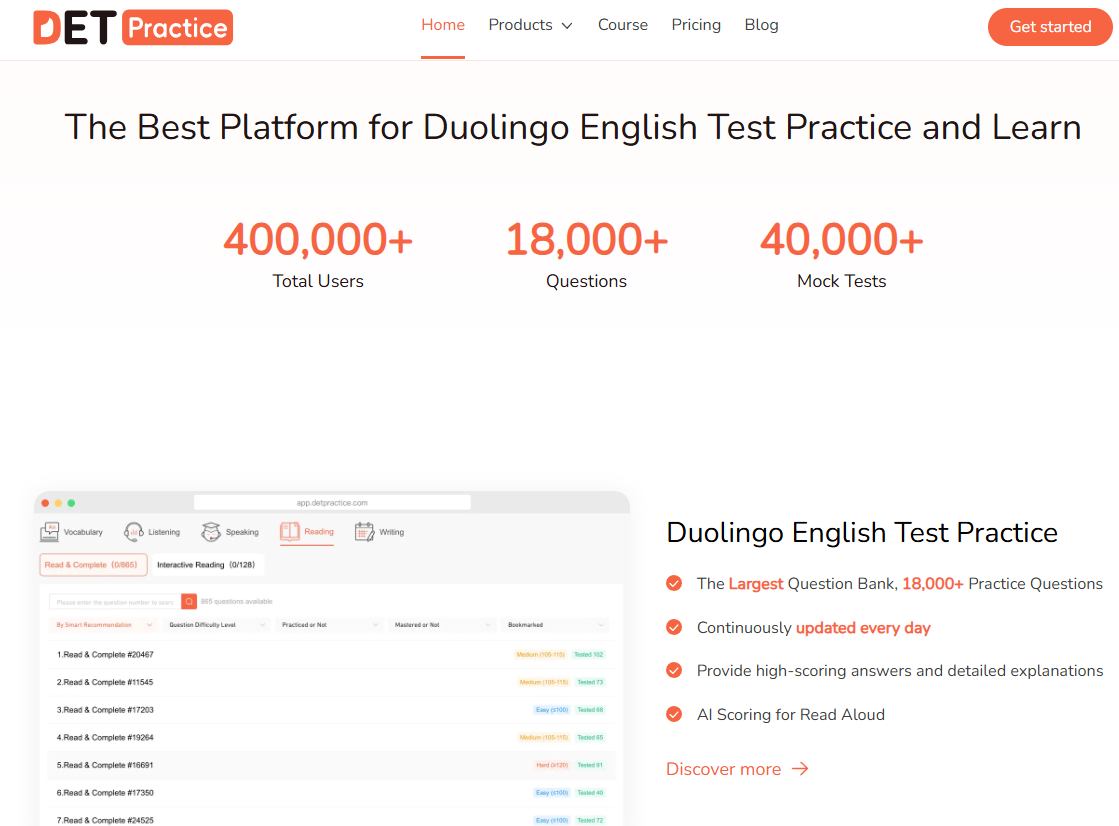Go to the Home nav item
Image resolution: width=1119 pixels, height=826 pixels.
coord(442,25)
